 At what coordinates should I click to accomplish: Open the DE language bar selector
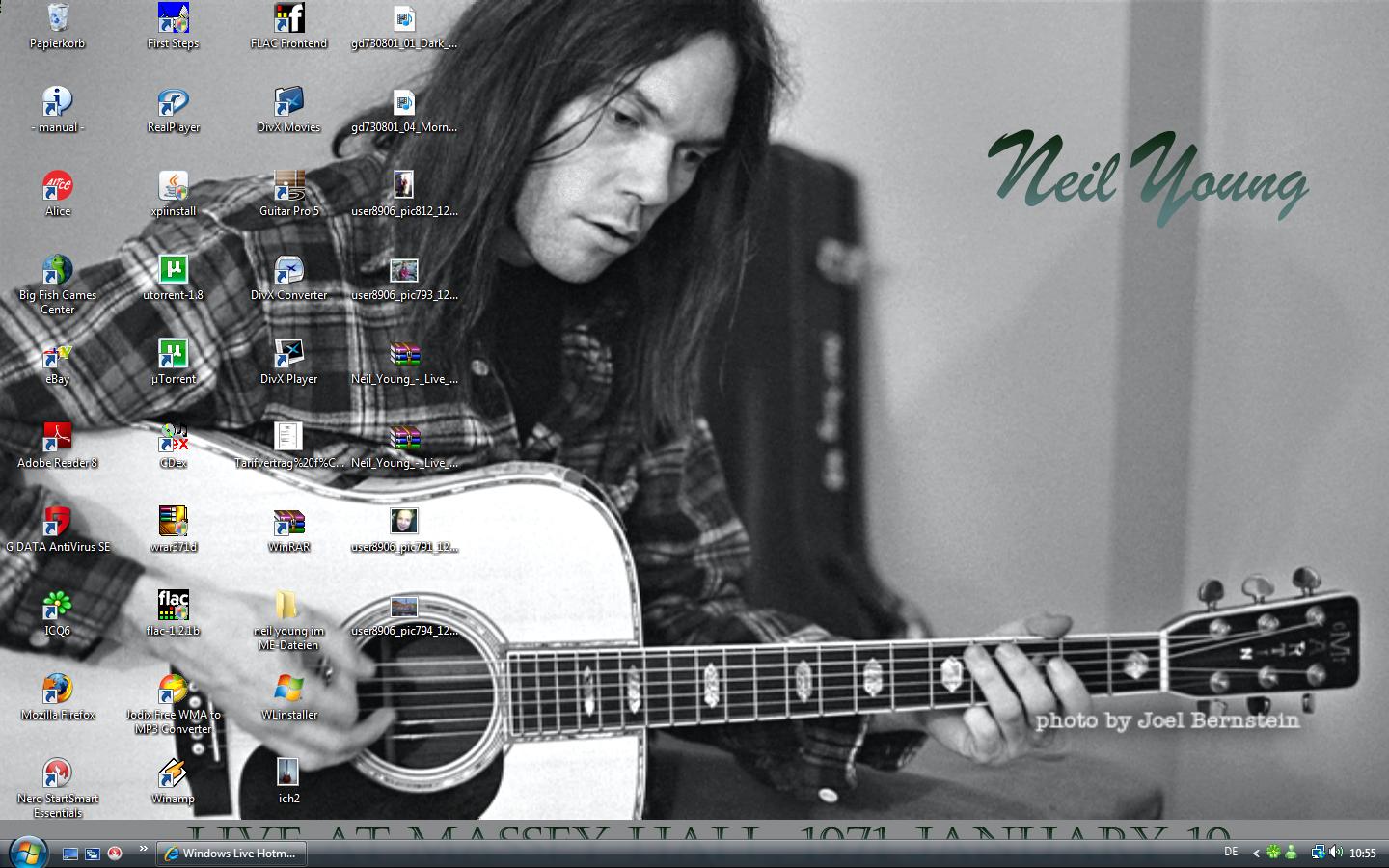tap(1231, 852)
